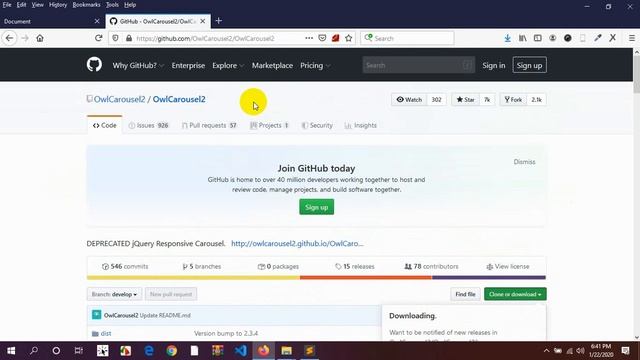Open the OwlCarousel2 repository name link
This screenshot has width=640, height=360.
click(179, 99)
